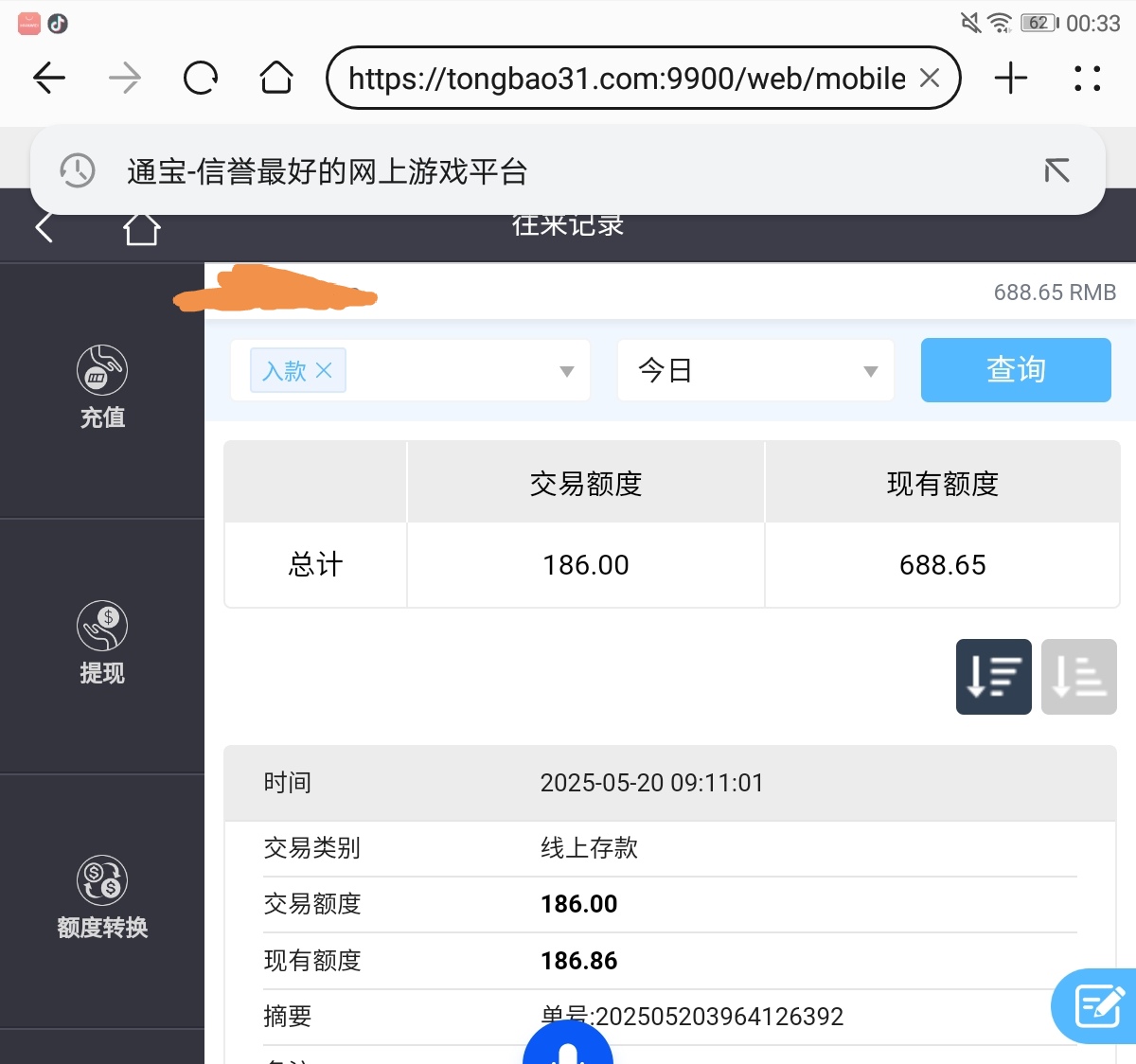
Task: Remove the 入款 filter tag
Action: (324, 370)
